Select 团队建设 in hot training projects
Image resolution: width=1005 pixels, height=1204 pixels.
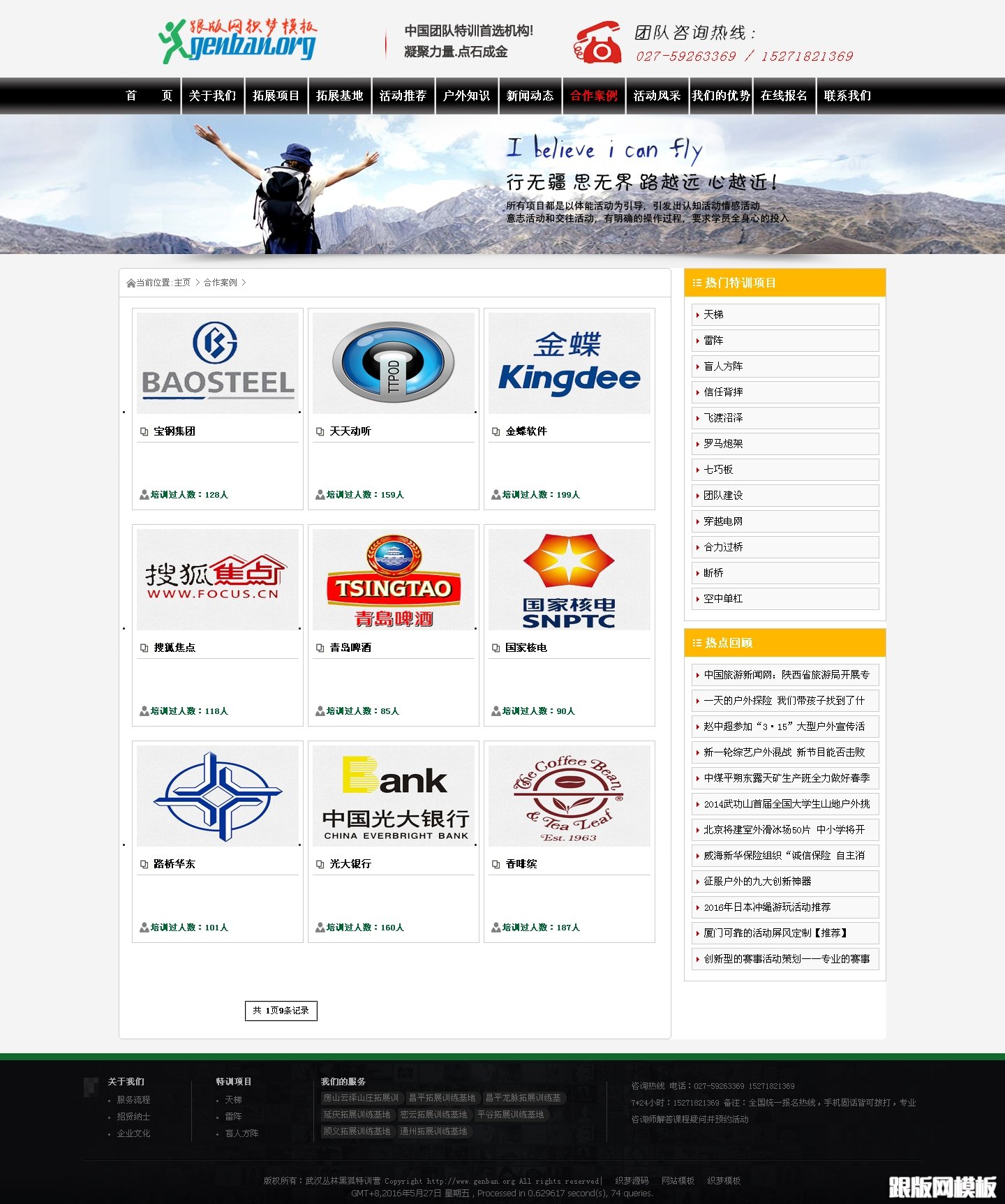point(785,496)
